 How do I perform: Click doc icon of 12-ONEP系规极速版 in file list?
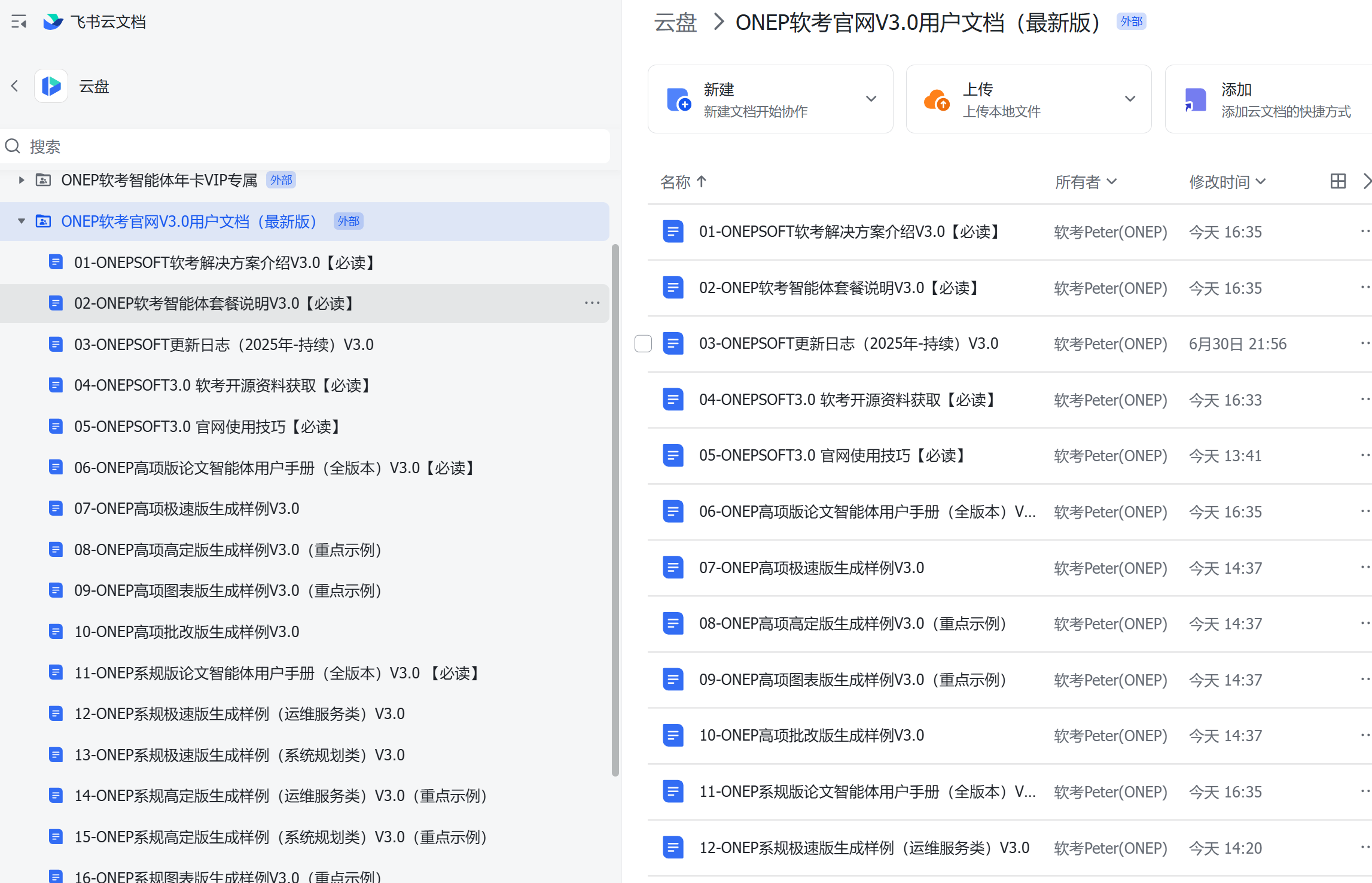(x=673, y=848)
